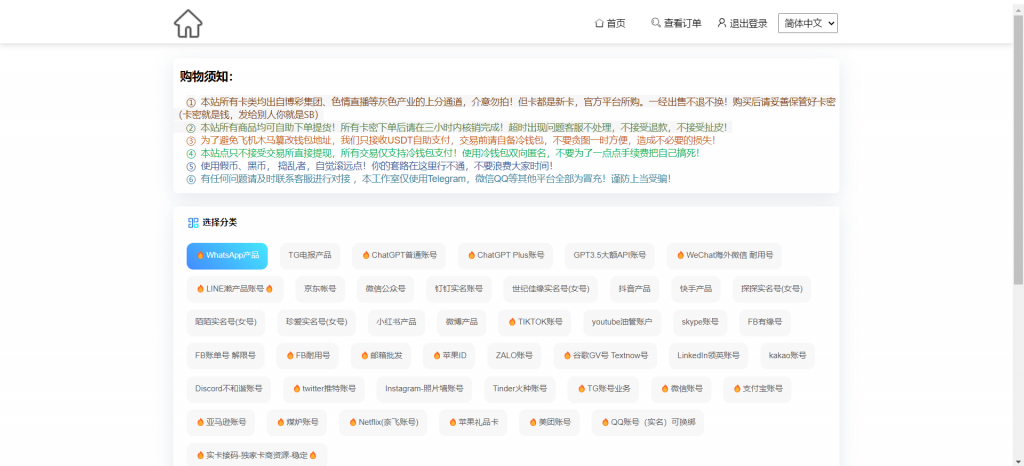Pick the 陌陌实名号(女号) category
This screenshot has height=466, width=1024.
pyautogui.click(x=226, y=322)
